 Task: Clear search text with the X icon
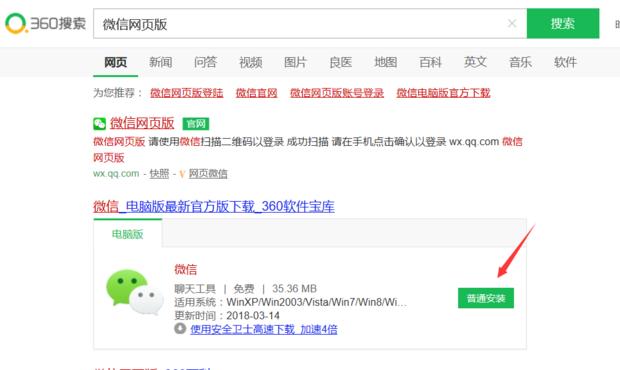[512, 24]
